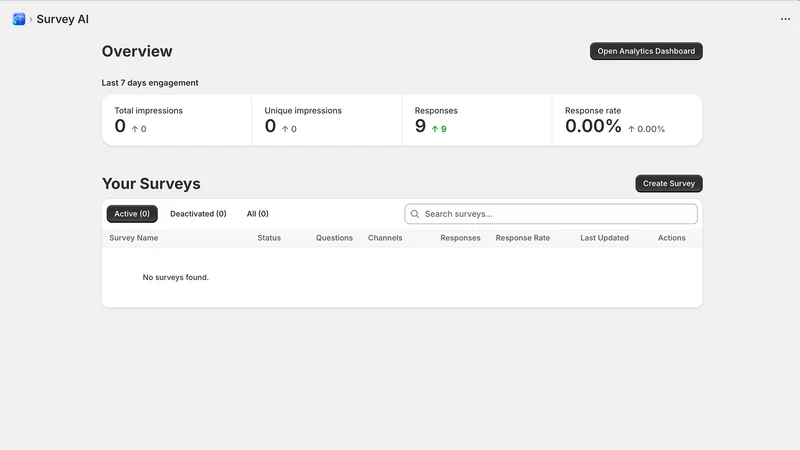Create a new survey
This screenshot has width=800, height=450.
pyautogui.click(x=668, y=183)
